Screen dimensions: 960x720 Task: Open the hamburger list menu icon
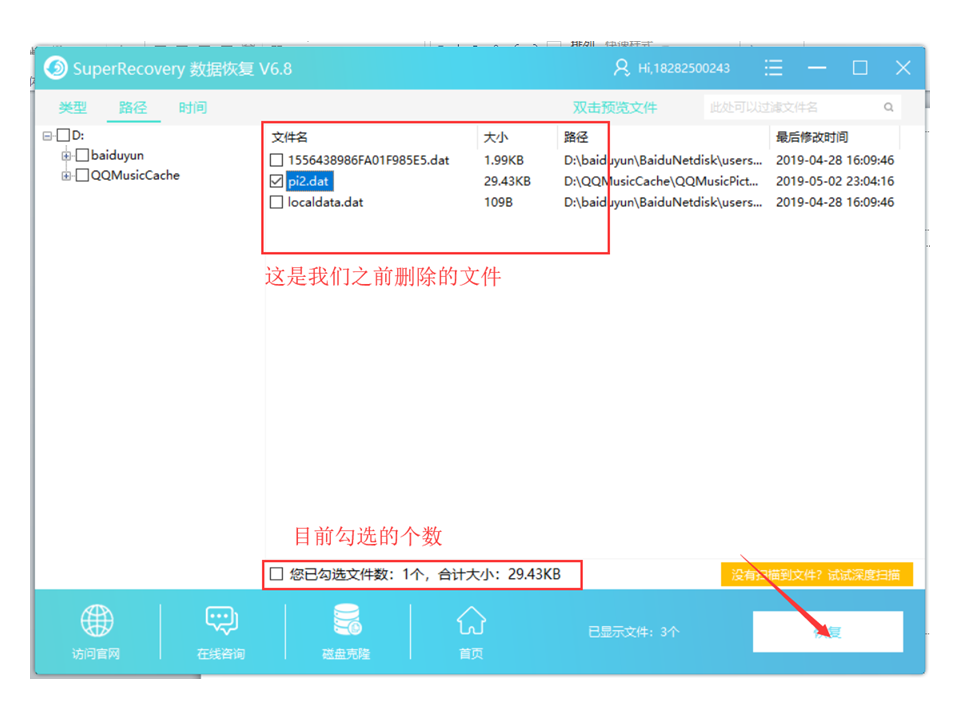(773, 68)
